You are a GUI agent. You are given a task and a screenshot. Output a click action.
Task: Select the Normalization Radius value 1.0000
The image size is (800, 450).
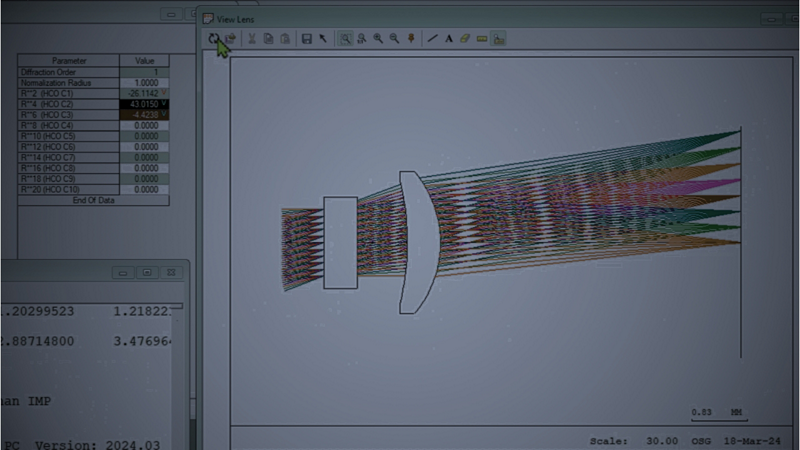click(x=144, y=83)
